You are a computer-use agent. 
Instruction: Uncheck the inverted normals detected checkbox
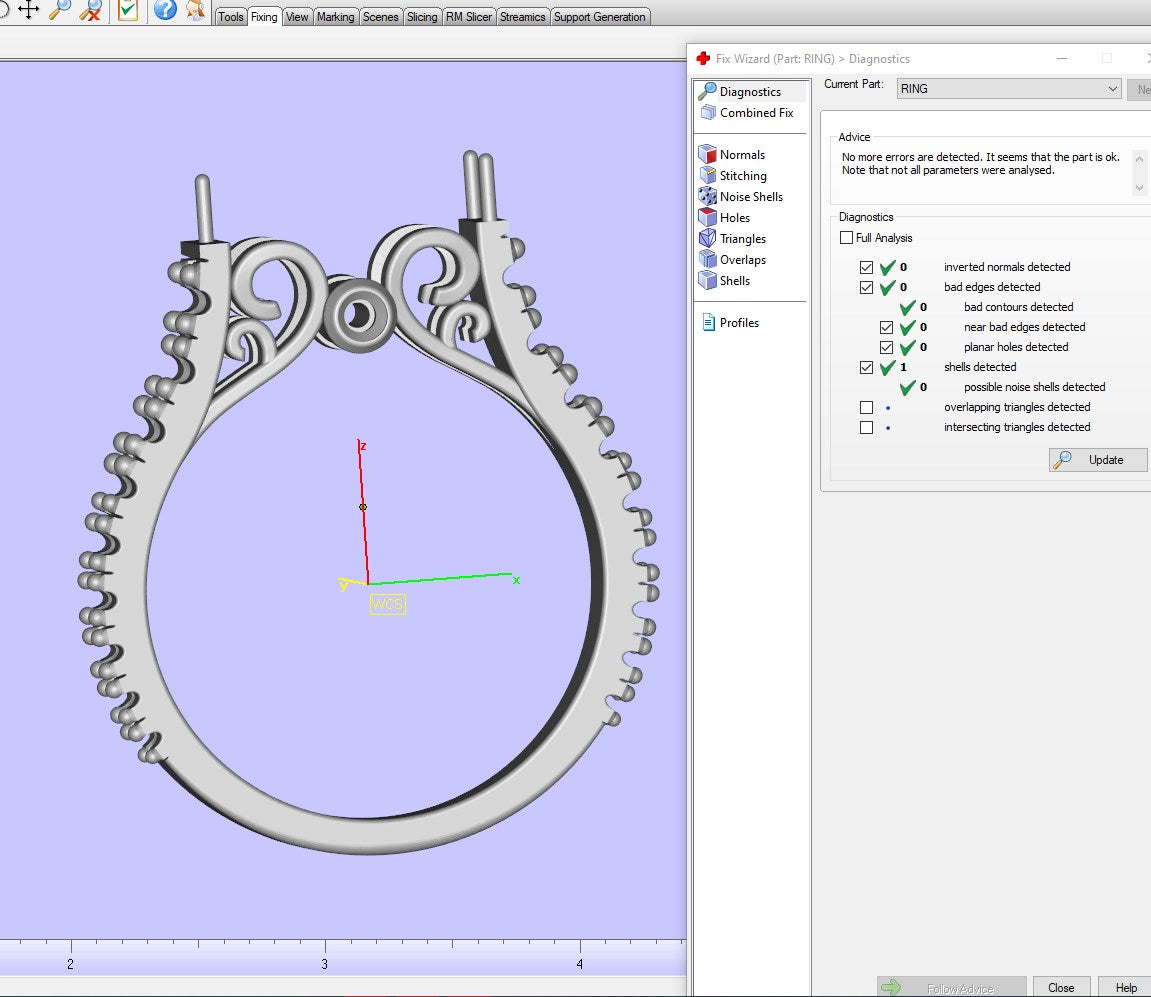(866, 267)
